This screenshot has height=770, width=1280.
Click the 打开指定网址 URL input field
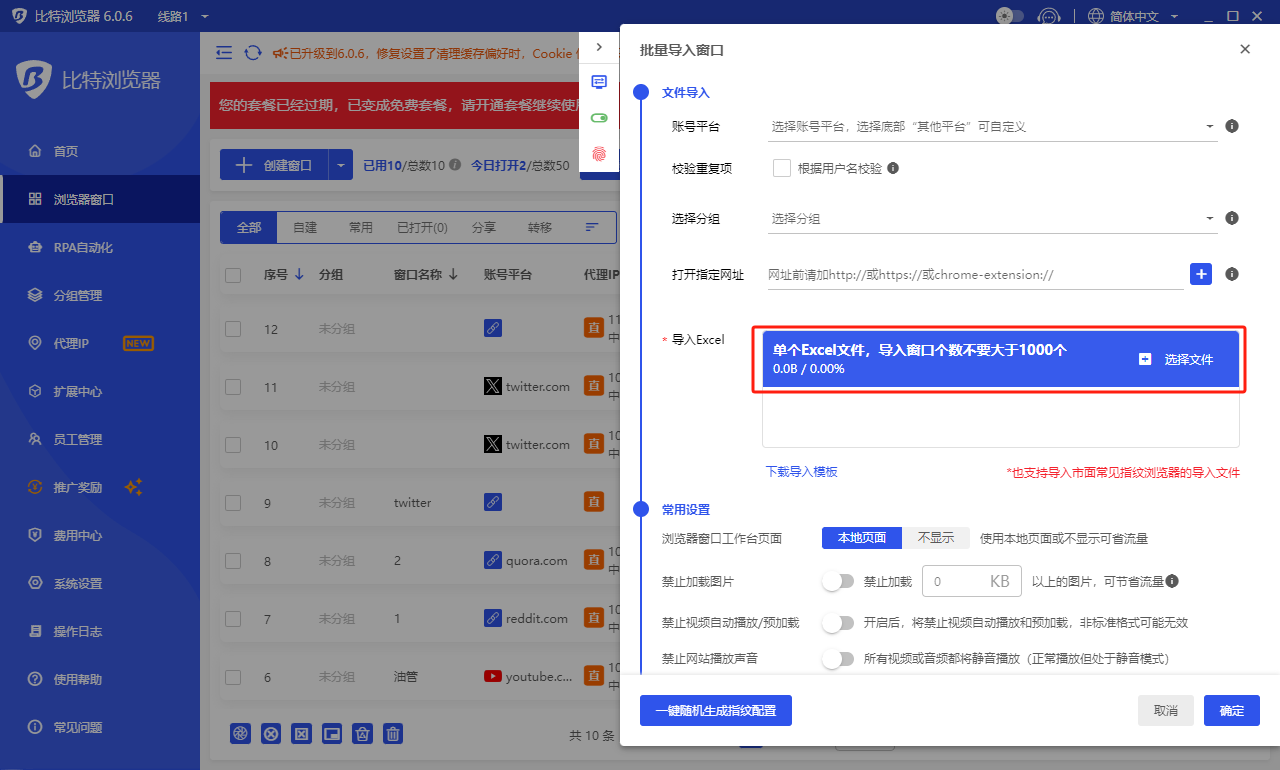tap(976, 274)
